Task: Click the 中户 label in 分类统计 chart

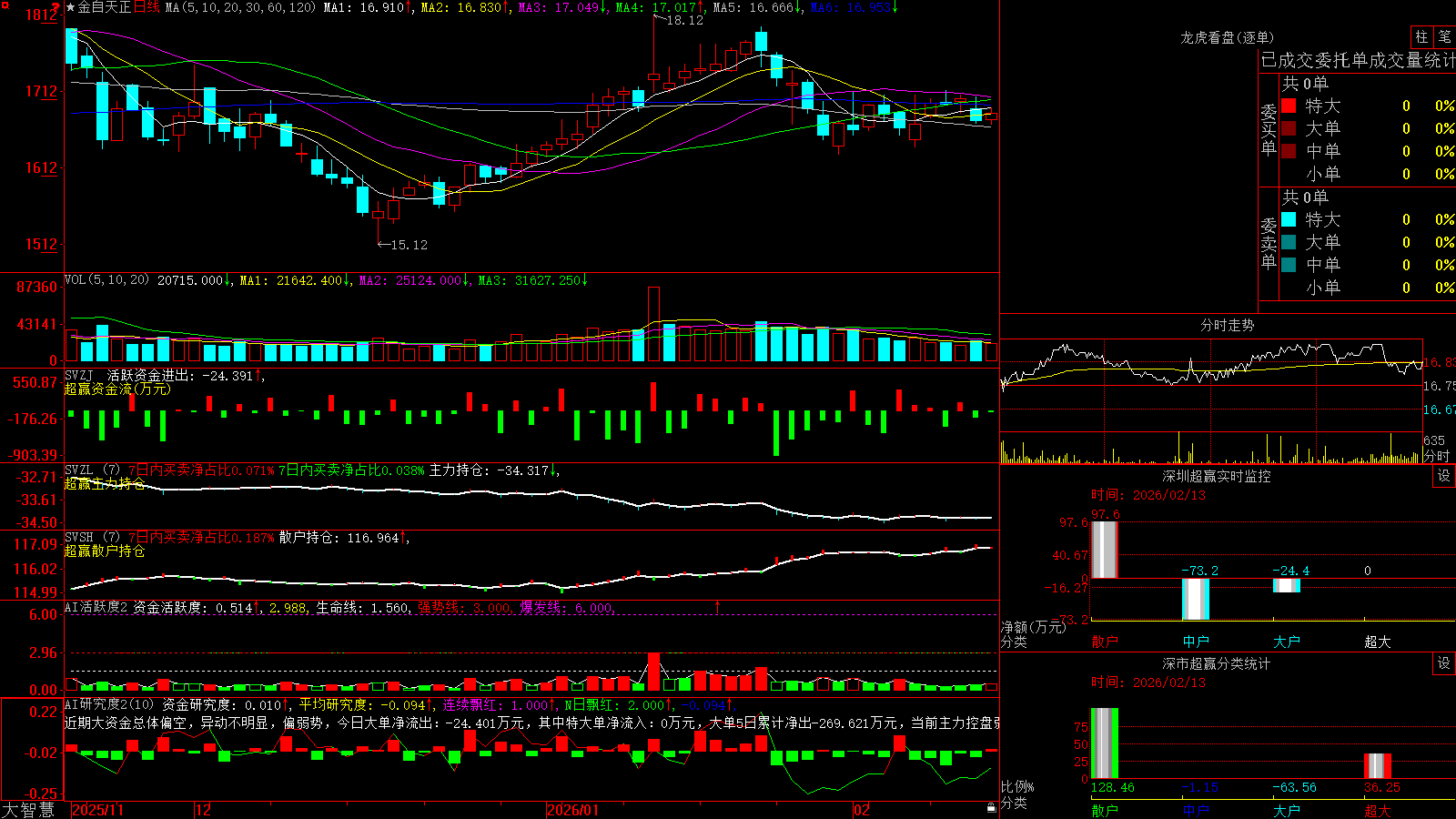Action: pyautogui.click(x=1196, y=810)
